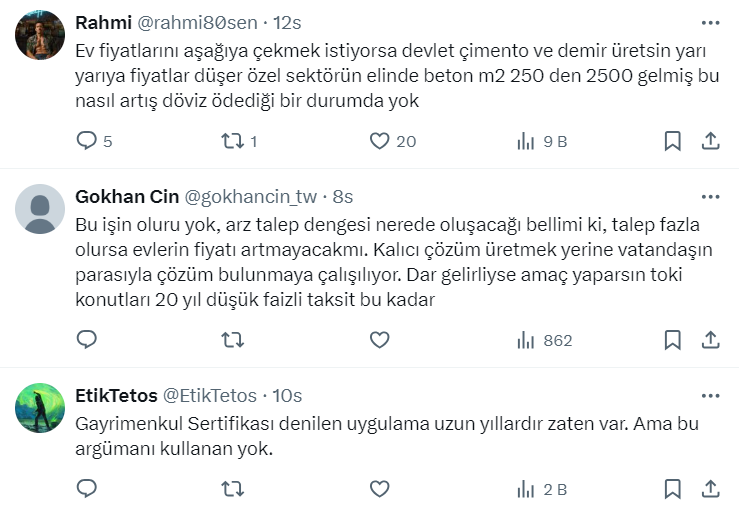Like Rahmi's tweet with 20 likes

tap(379, 141)
